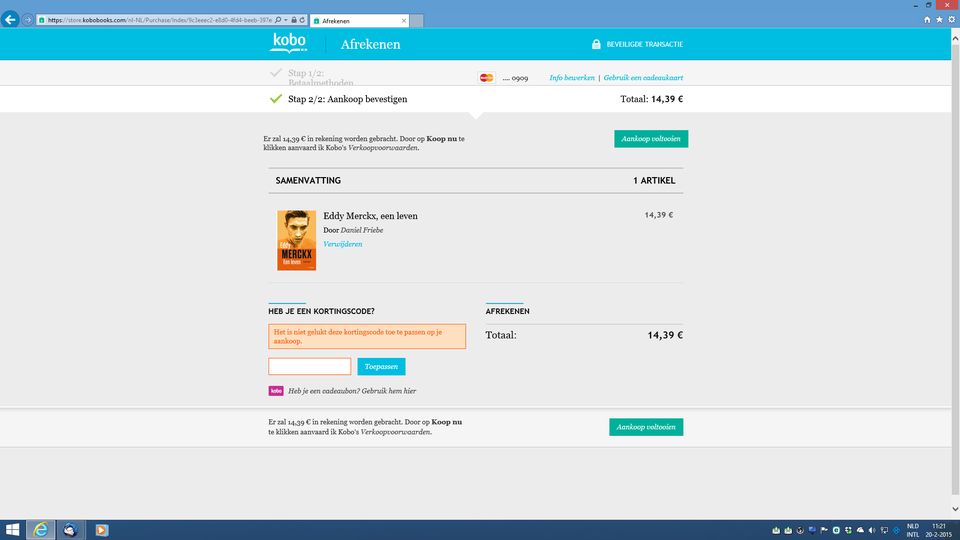Click the vertical scrollbar thumb
The height and width of the screenshot is (540, 960).
coord(954,269)
